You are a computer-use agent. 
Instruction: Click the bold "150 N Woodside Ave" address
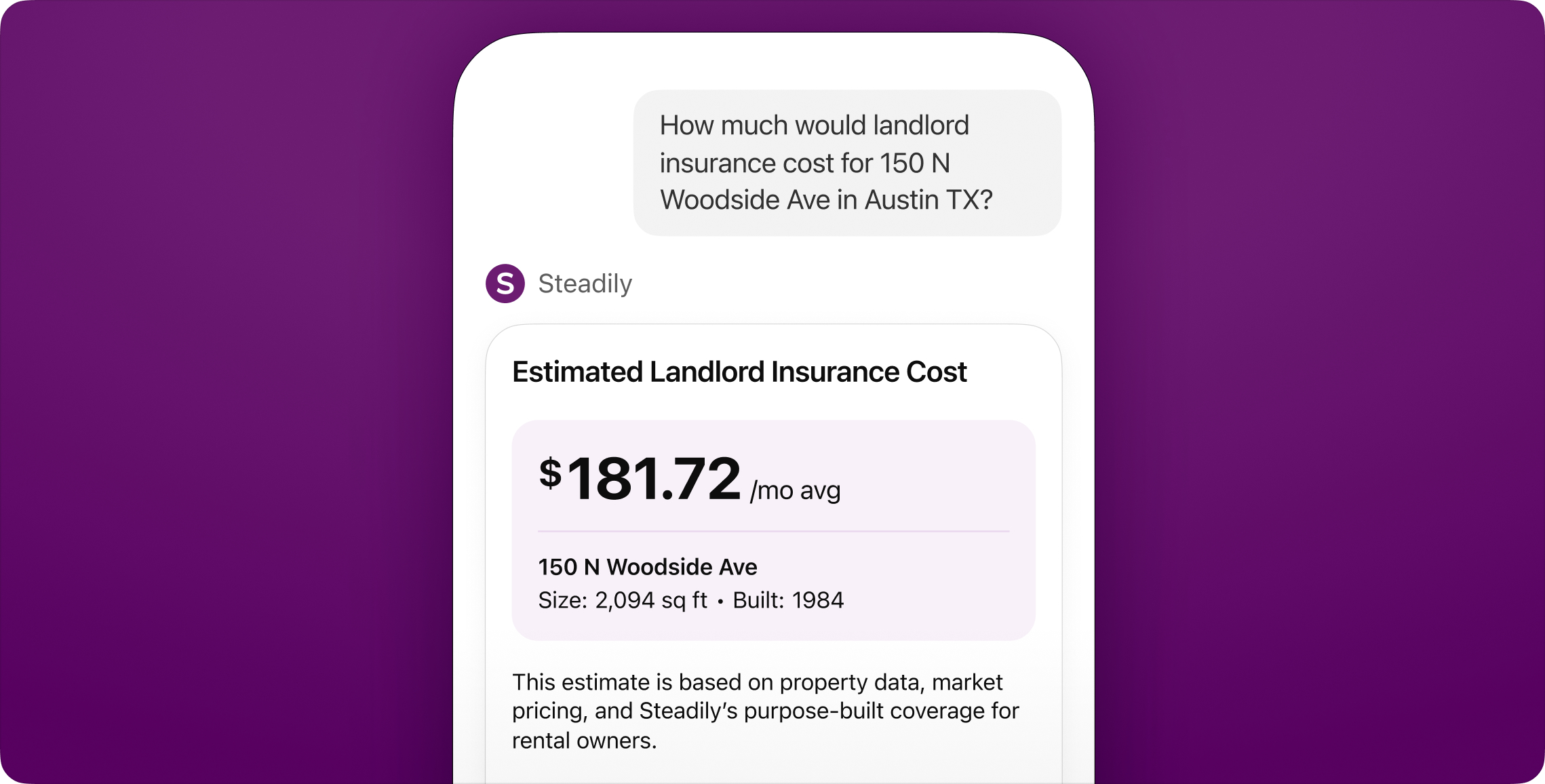pos(648,566)
